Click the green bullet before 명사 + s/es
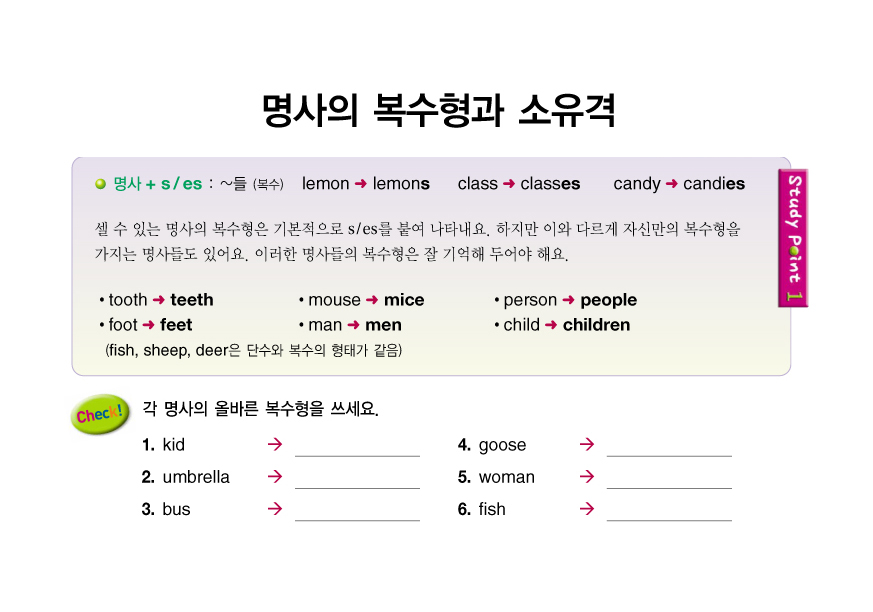Viewport: 873px width, 612px height. click(100, 184)
